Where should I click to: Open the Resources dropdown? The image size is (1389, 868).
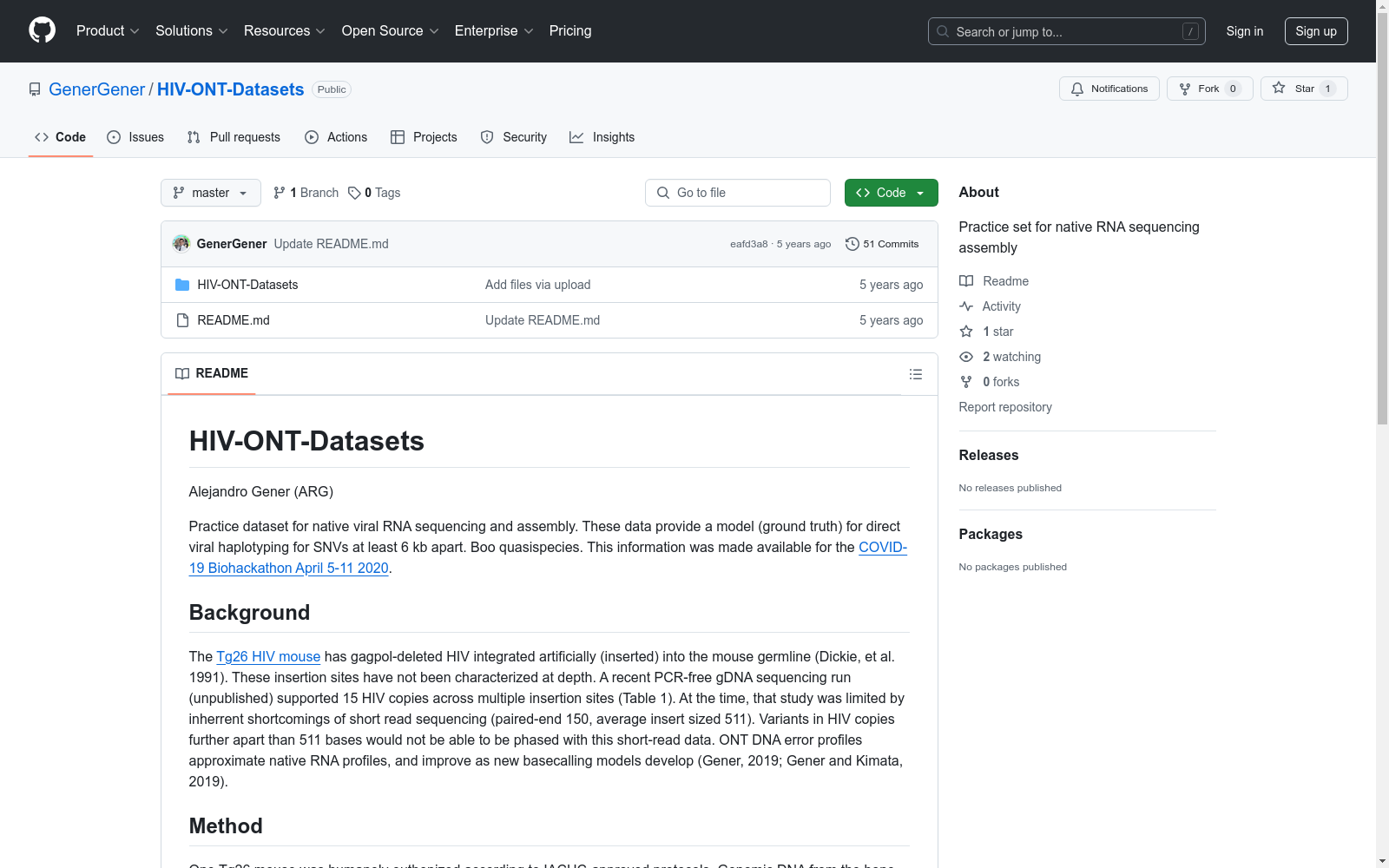[285, 30]
